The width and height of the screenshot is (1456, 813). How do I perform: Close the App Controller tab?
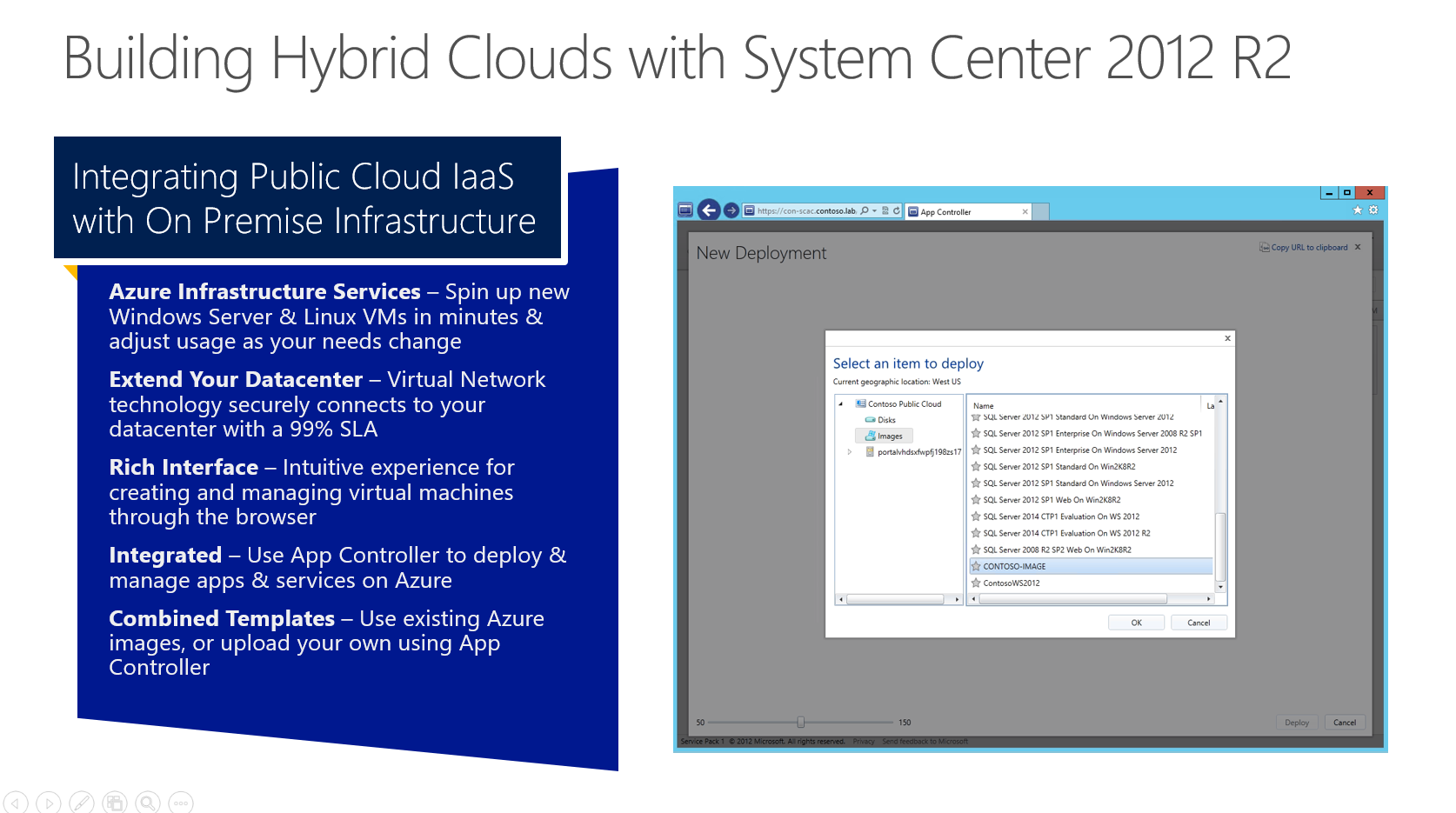[x=1025, y=211]
